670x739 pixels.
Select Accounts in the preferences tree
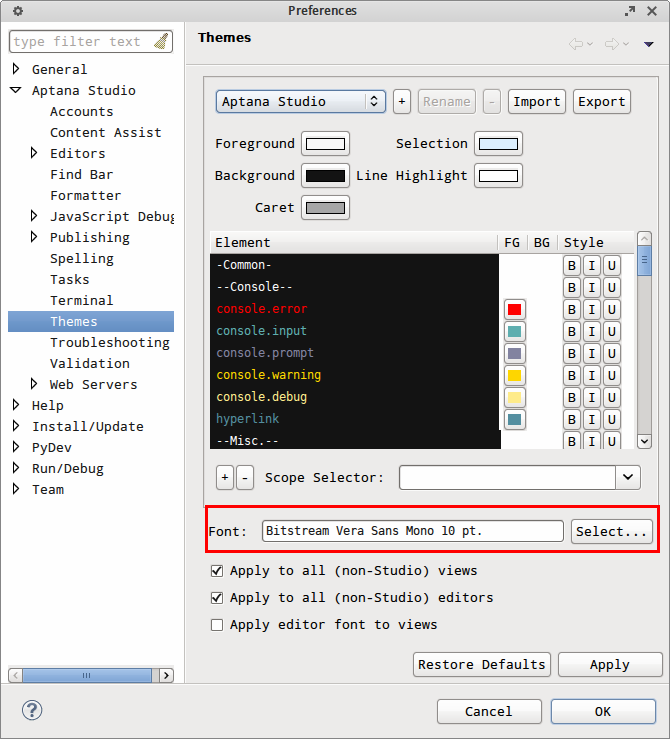tap(82, 112)
